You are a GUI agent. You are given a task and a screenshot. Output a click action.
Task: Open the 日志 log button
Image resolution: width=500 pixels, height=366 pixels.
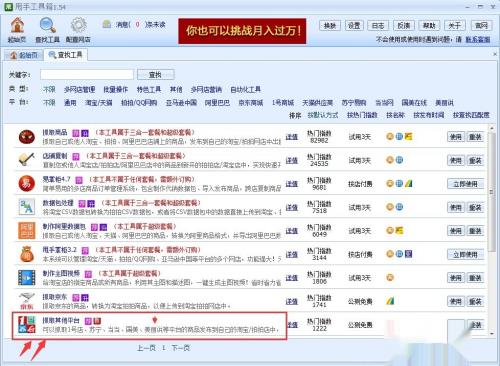(x=378, y=26)
